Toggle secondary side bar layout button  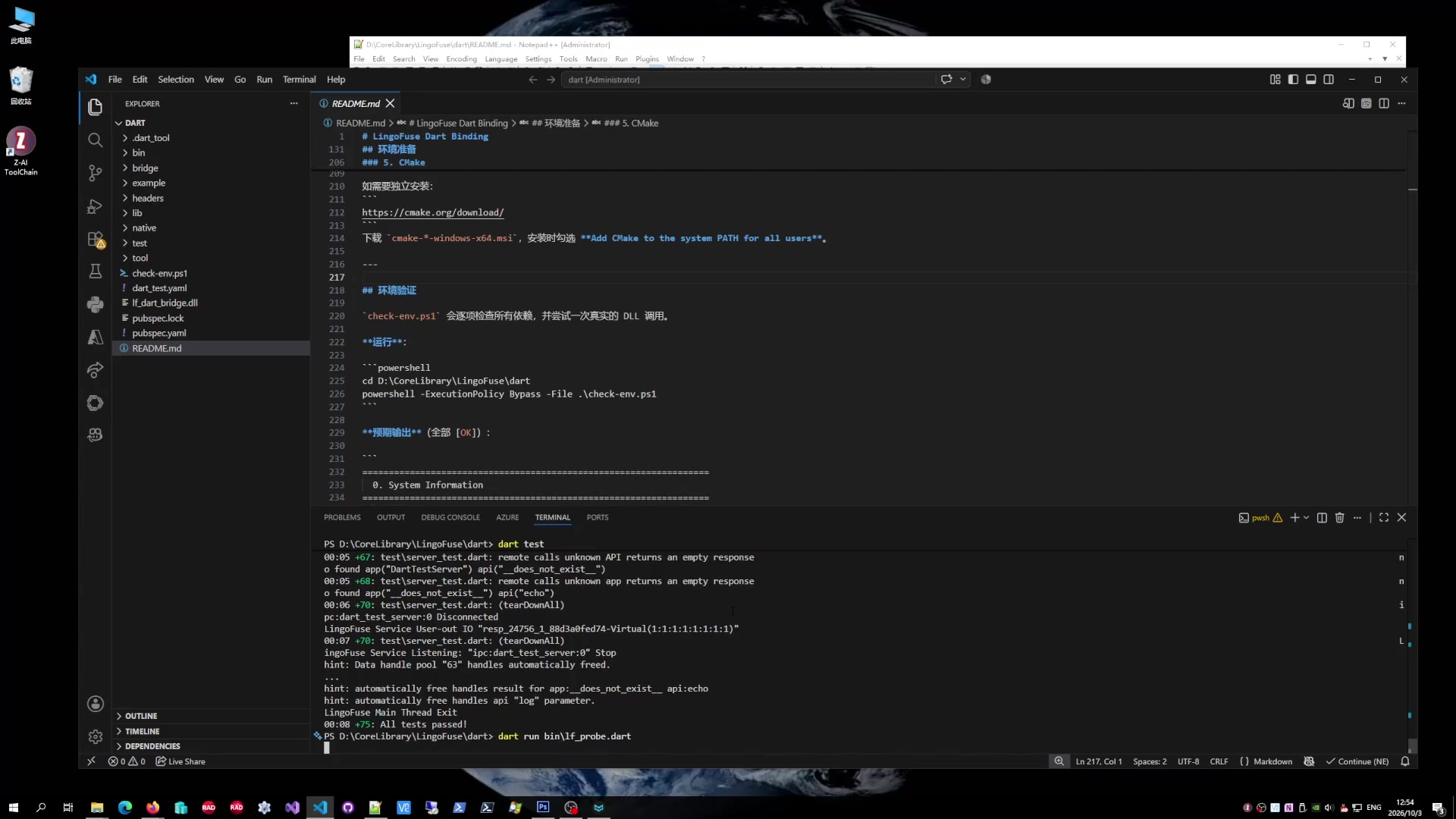click(x=1329, y=80)
